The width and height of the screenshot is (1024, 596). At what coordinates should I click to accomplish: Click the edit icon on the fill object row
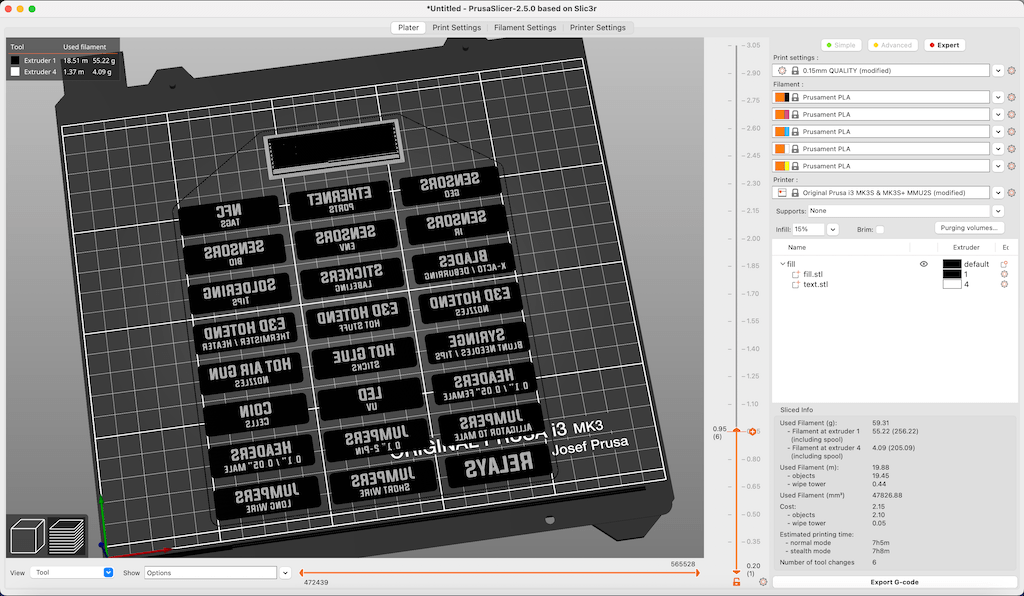[1004, 264]
